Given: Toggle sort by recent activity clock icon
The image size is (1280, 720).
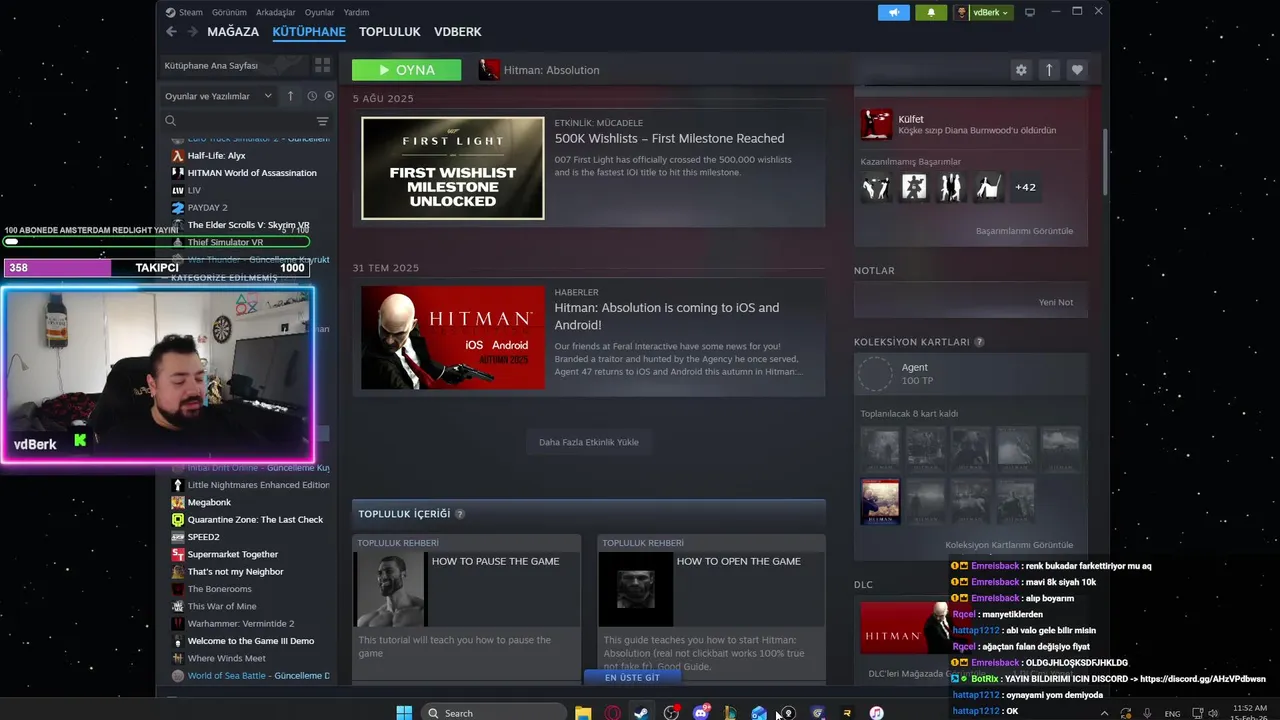Looking at the screenshot, I should click(312, 96).
